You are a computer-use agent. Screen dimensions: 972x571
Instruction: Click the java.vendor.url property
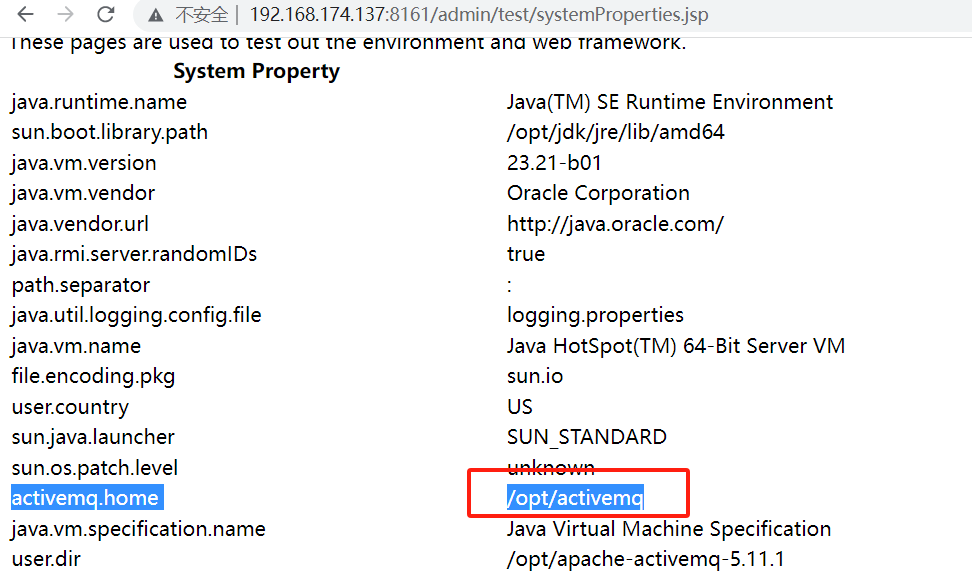80,224
